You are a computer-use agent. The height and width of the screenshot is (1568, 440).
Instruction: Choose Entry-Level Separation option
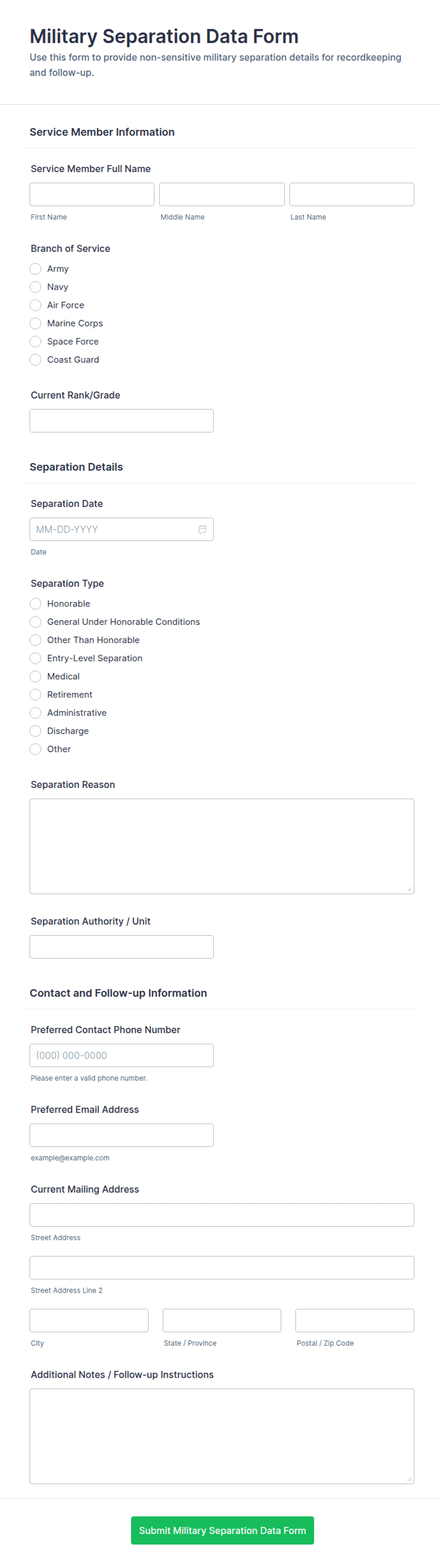[35, 658]
